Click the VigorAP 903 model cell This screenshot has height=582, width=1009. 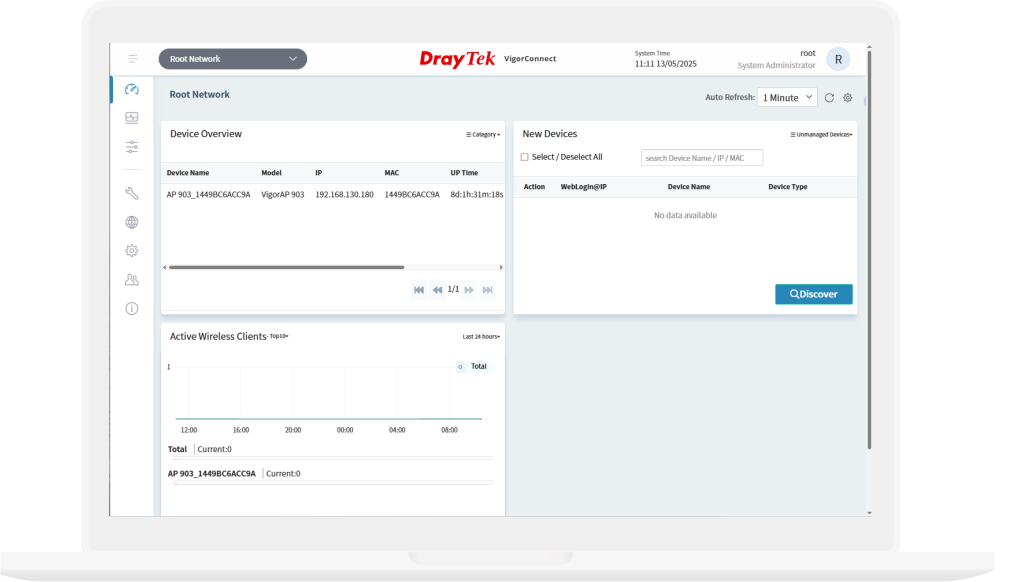coord(282,194)
